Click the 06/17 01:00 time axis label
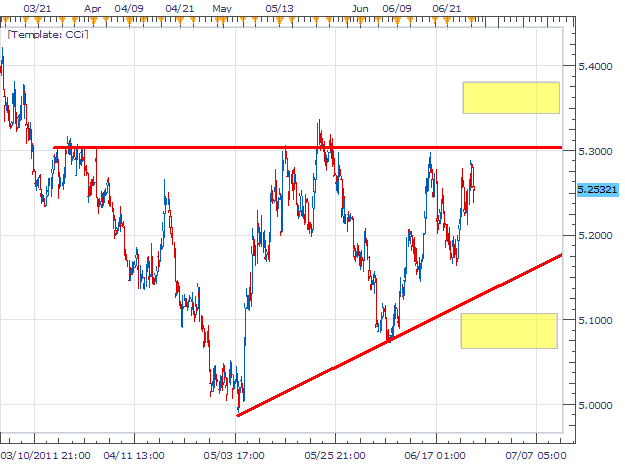 pos(435,455)
